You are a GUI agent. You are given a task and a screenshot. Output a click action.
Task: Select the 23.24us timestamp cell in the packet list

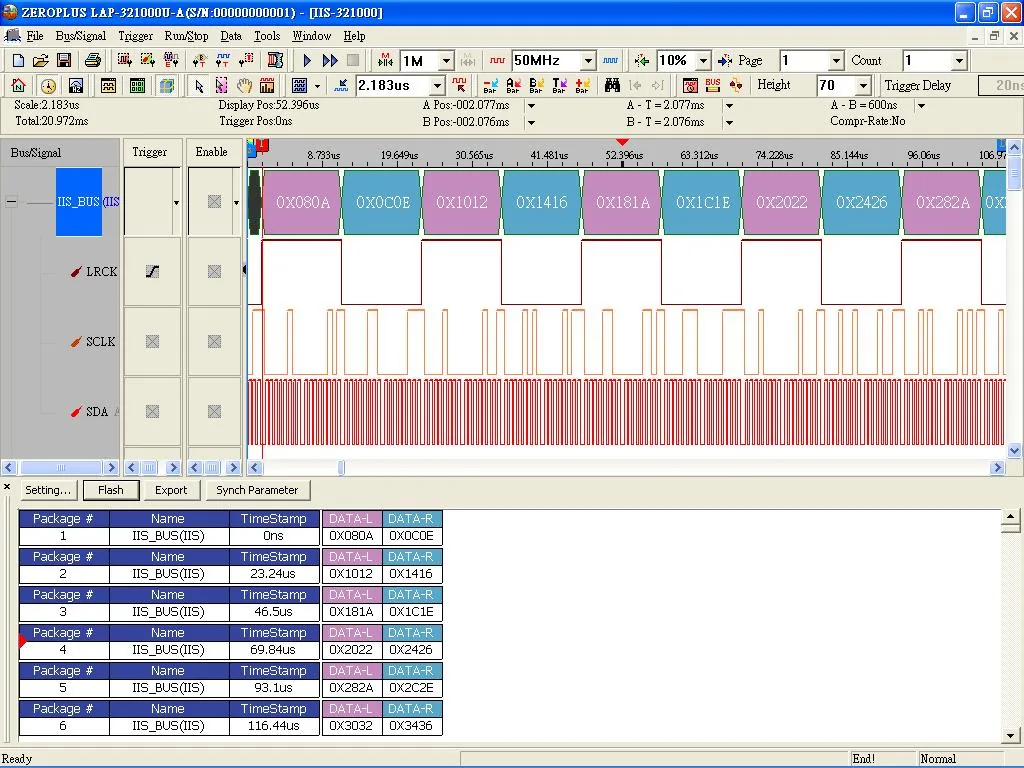(x=273, y=574)
